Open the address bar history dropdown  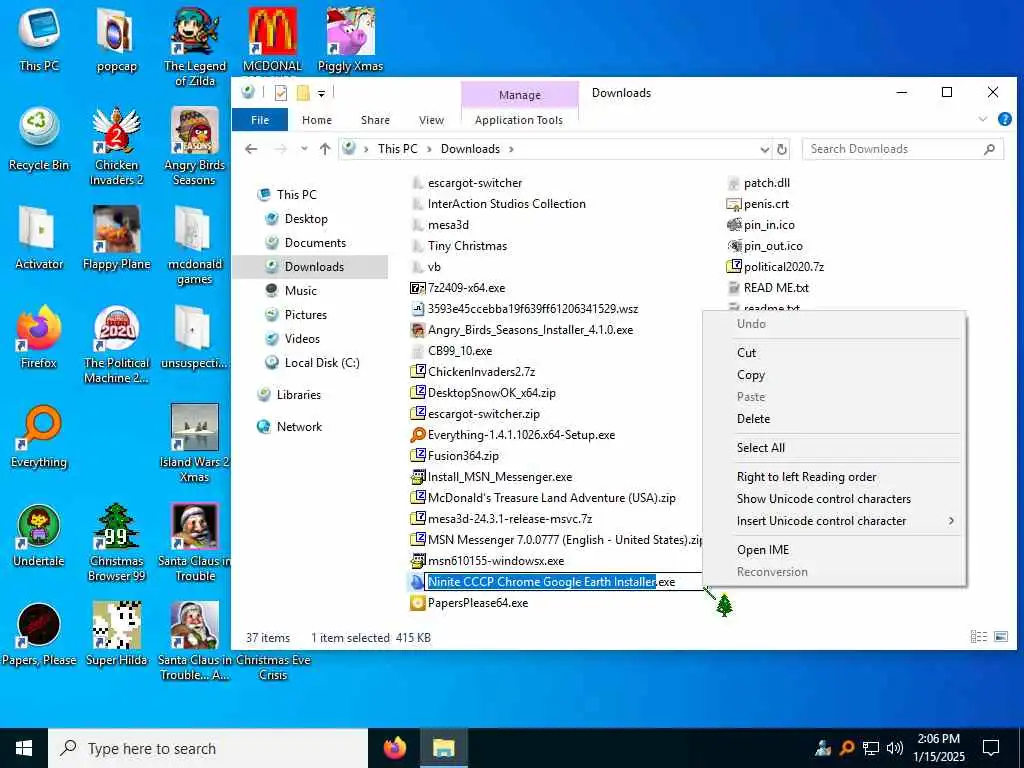pos(764,150)
